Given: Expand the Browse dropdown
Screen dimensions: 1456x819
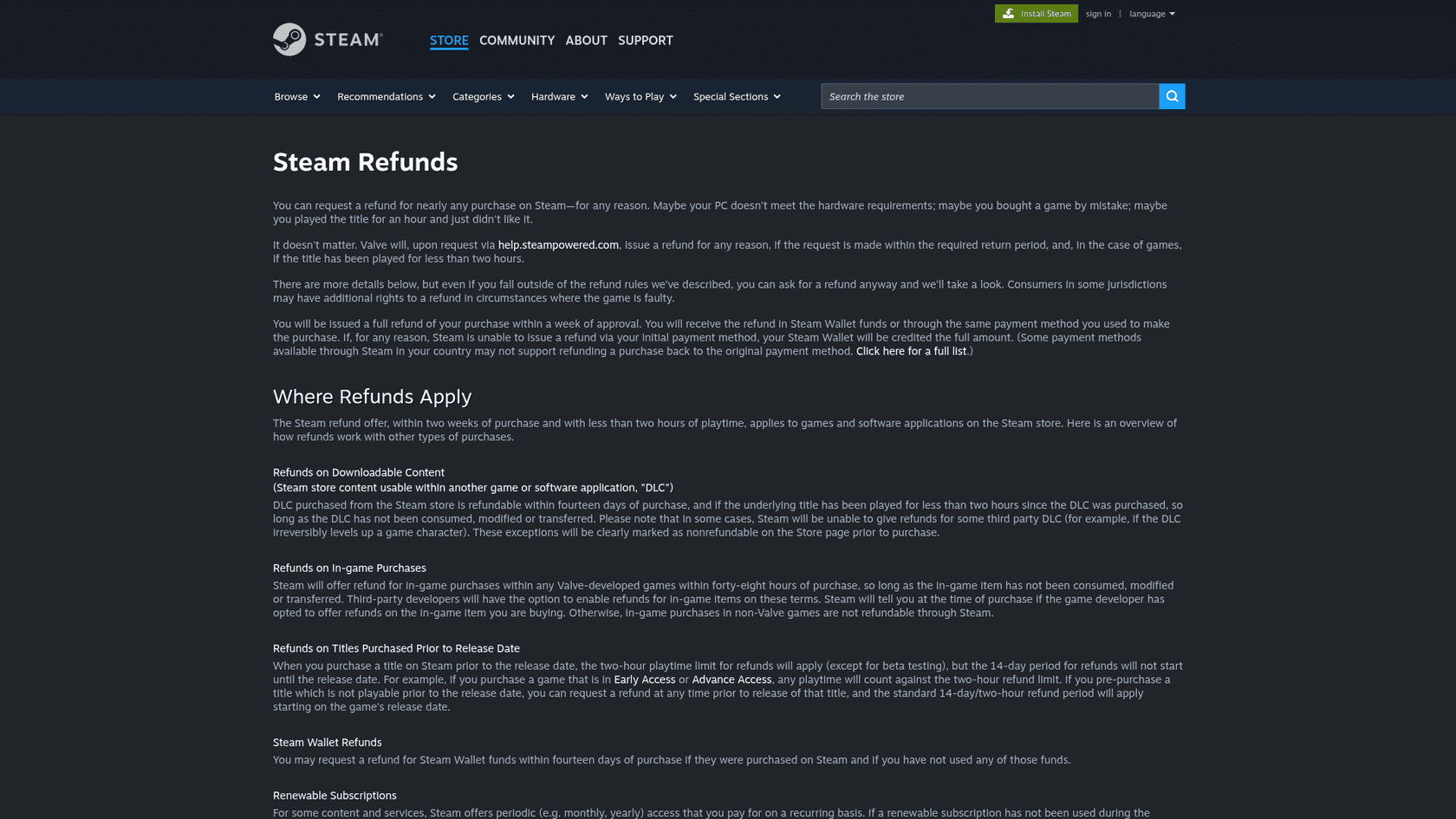Looking at the screenshot, I should pyautogui.click(x=297, y=96).
